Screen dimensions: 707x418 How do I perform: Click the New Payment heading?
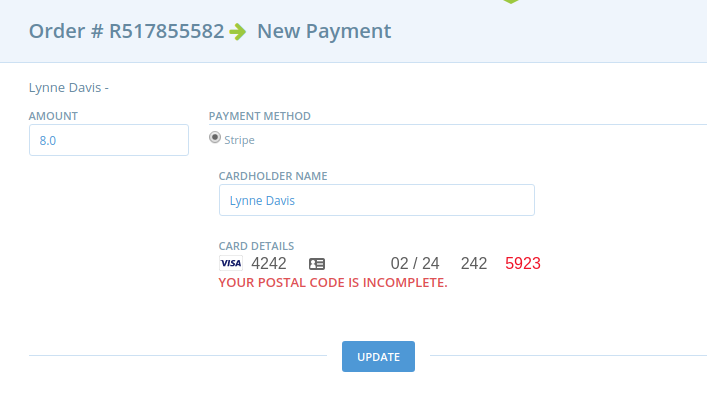pos(324,31)
